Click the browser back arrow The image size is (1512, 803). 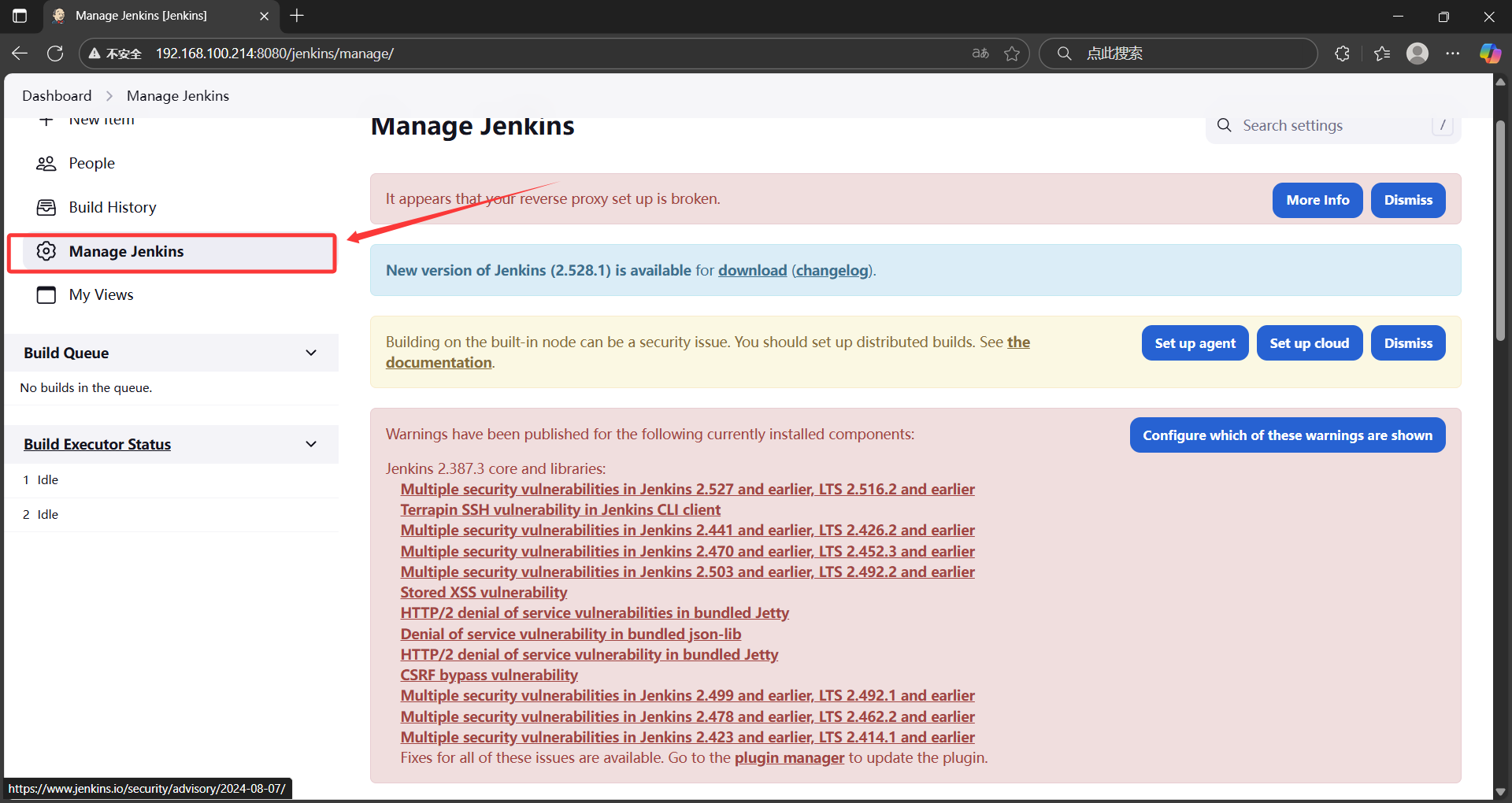(x=20, y=54)
